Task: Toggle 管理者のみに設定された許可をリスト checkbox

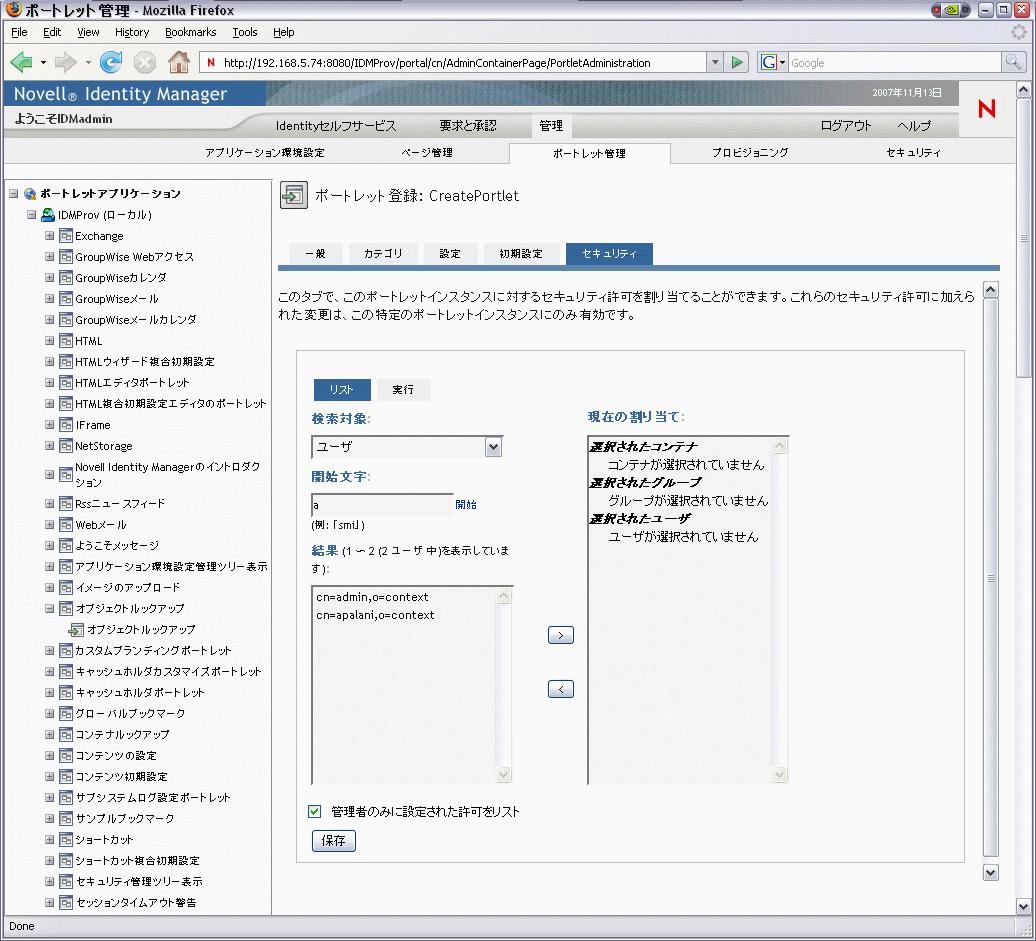Action: click(x=314, y=811)
